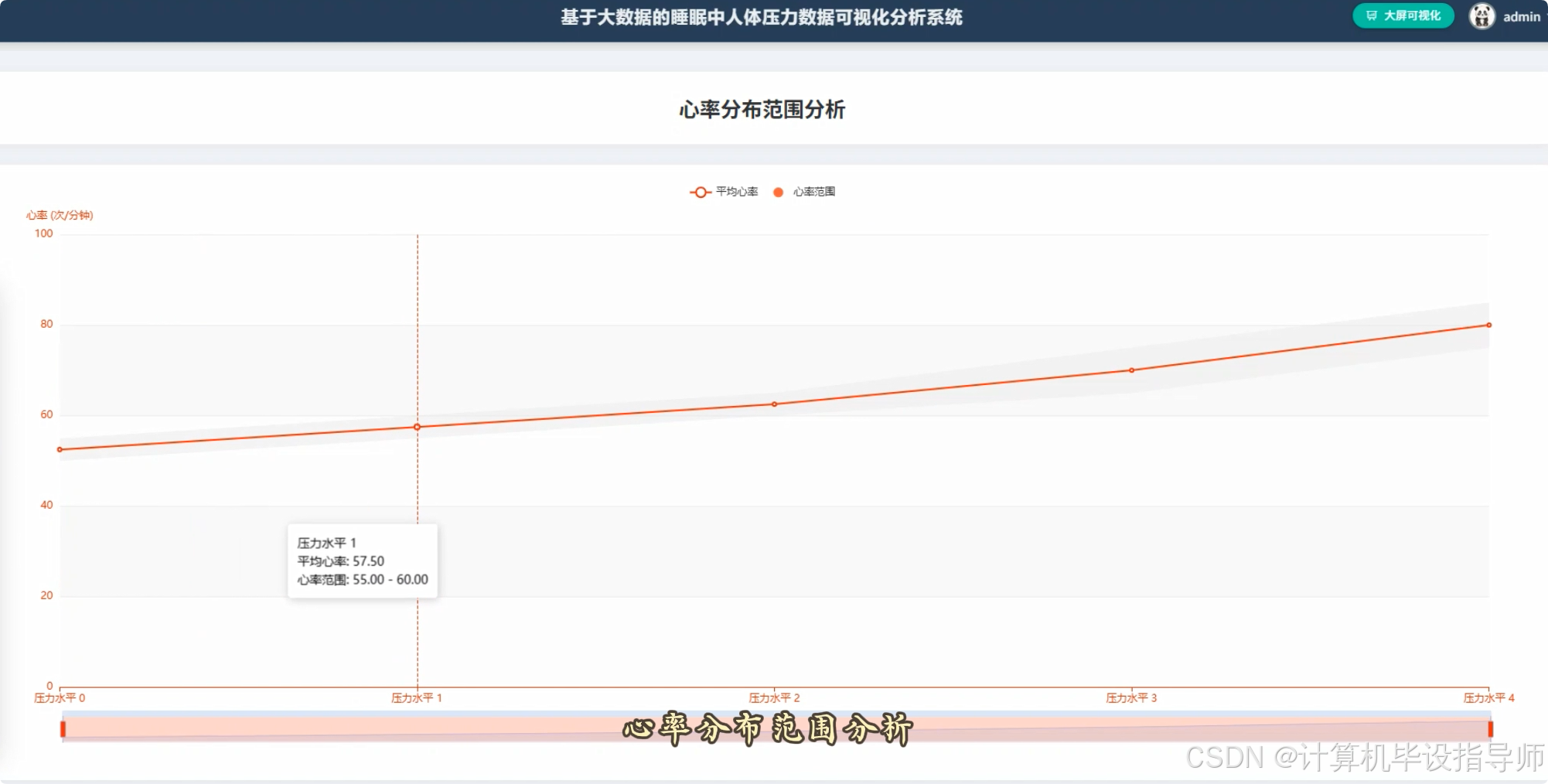The width and height of the screenshot is (1548, 784).
Task: Toggle the 平均心率 legend series
Action: pos(724,192)
